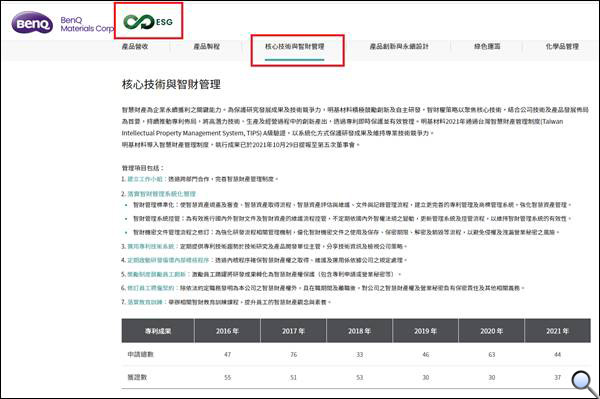The width and height of the screenshot is (600, 399).
Task: Click the 獲證數 row label
Action: point(137,377)
